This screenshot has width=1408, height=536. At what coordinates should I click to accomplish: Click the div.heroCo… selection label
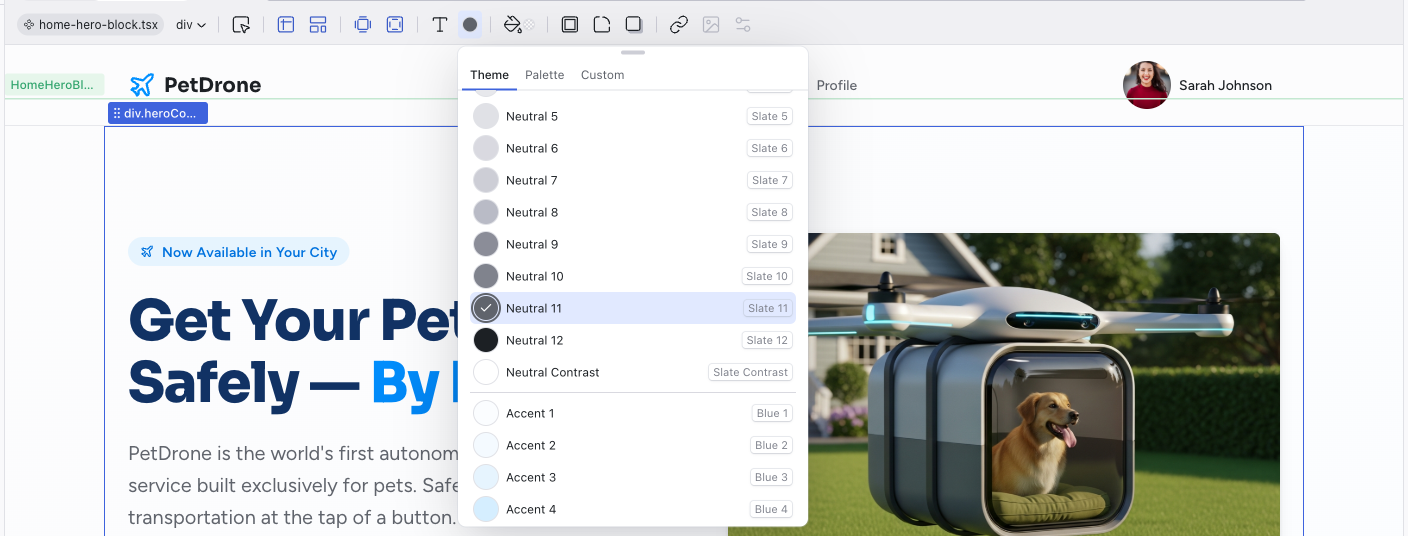[158, 113]
